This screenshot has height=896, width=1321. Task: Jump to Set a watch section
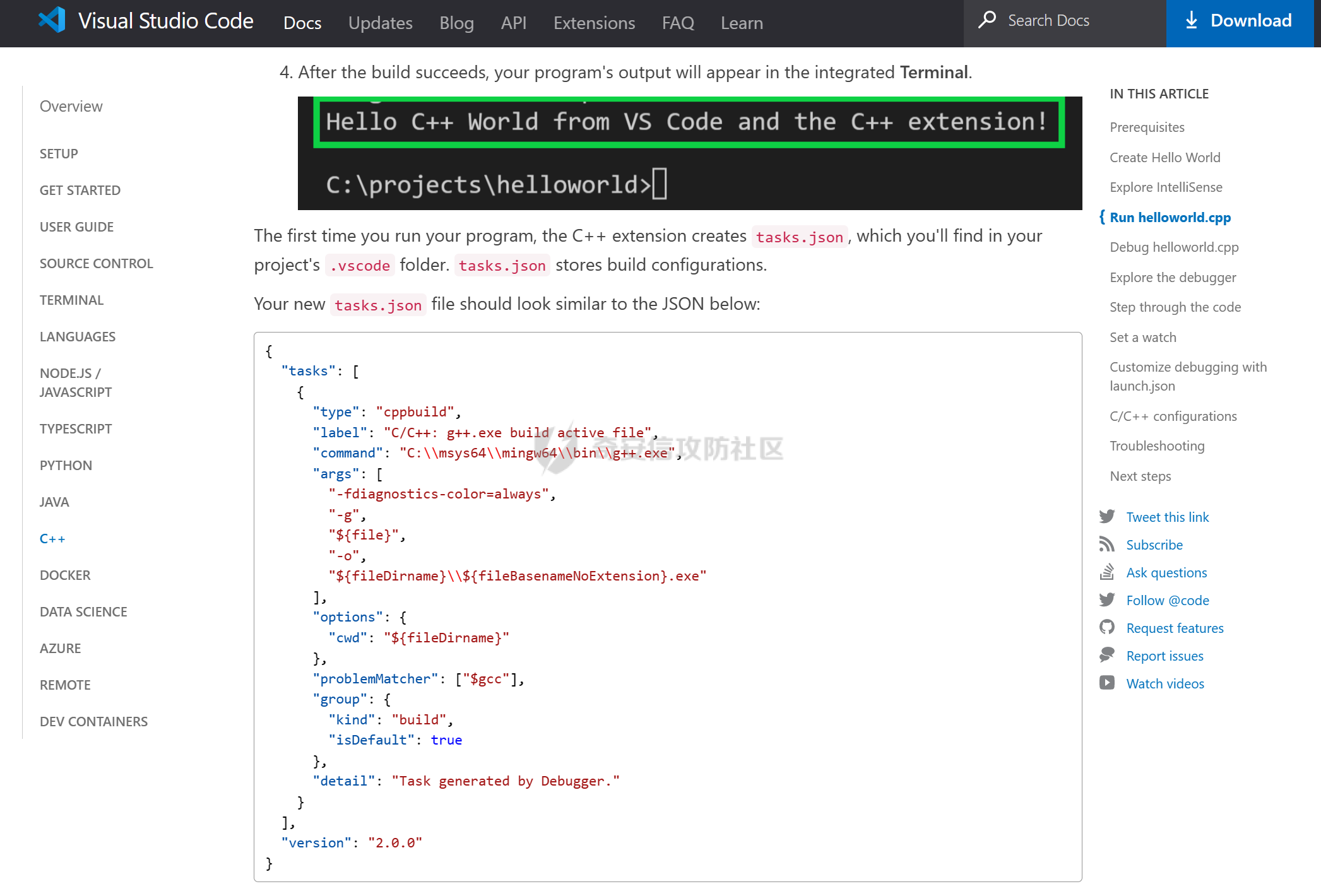point(1143,338)
